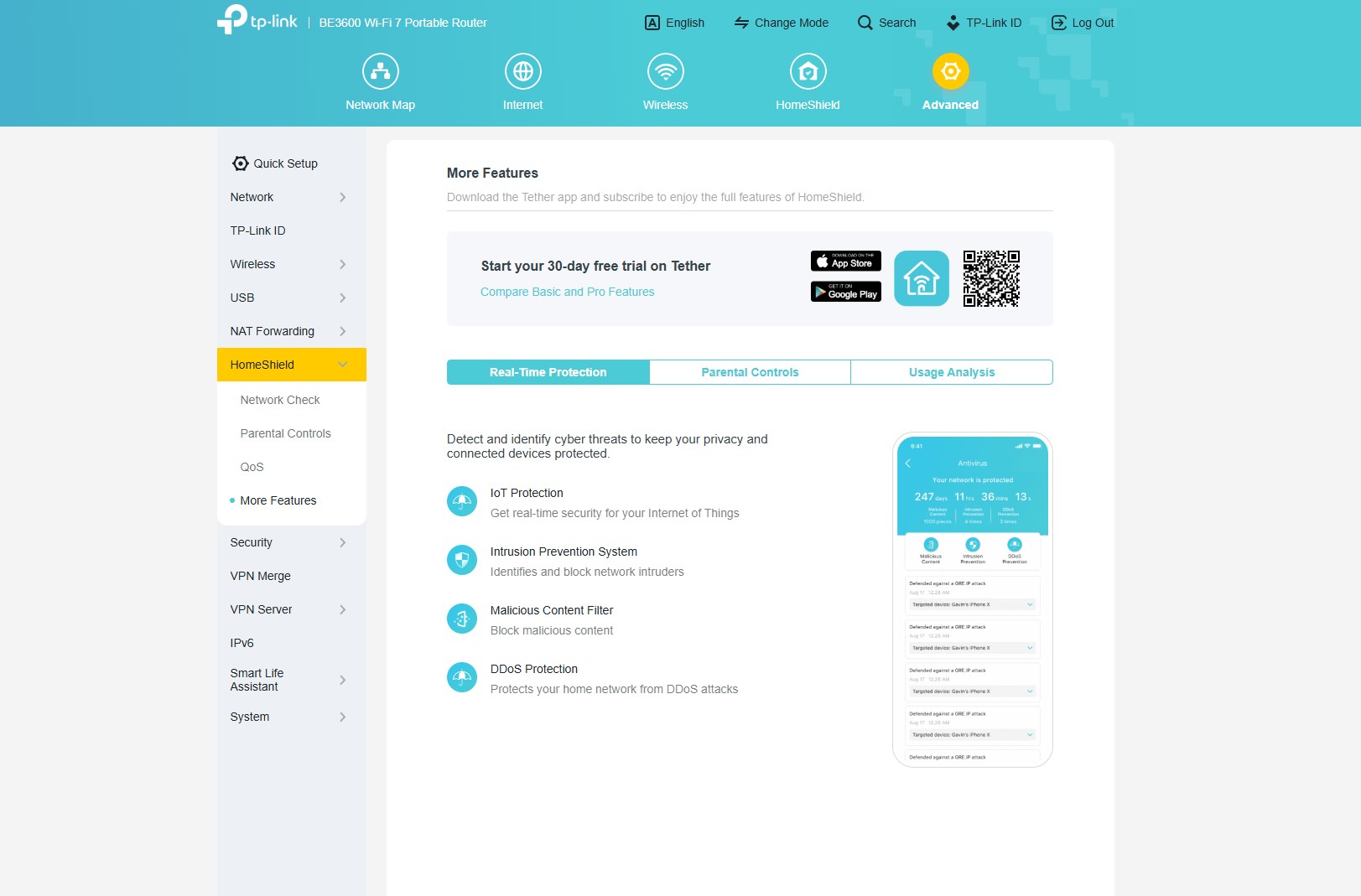Open the Wireless Wi-Fi icon
This screenshot has width=1361, height=896.
pyautogui.click(x=666, y=71)
